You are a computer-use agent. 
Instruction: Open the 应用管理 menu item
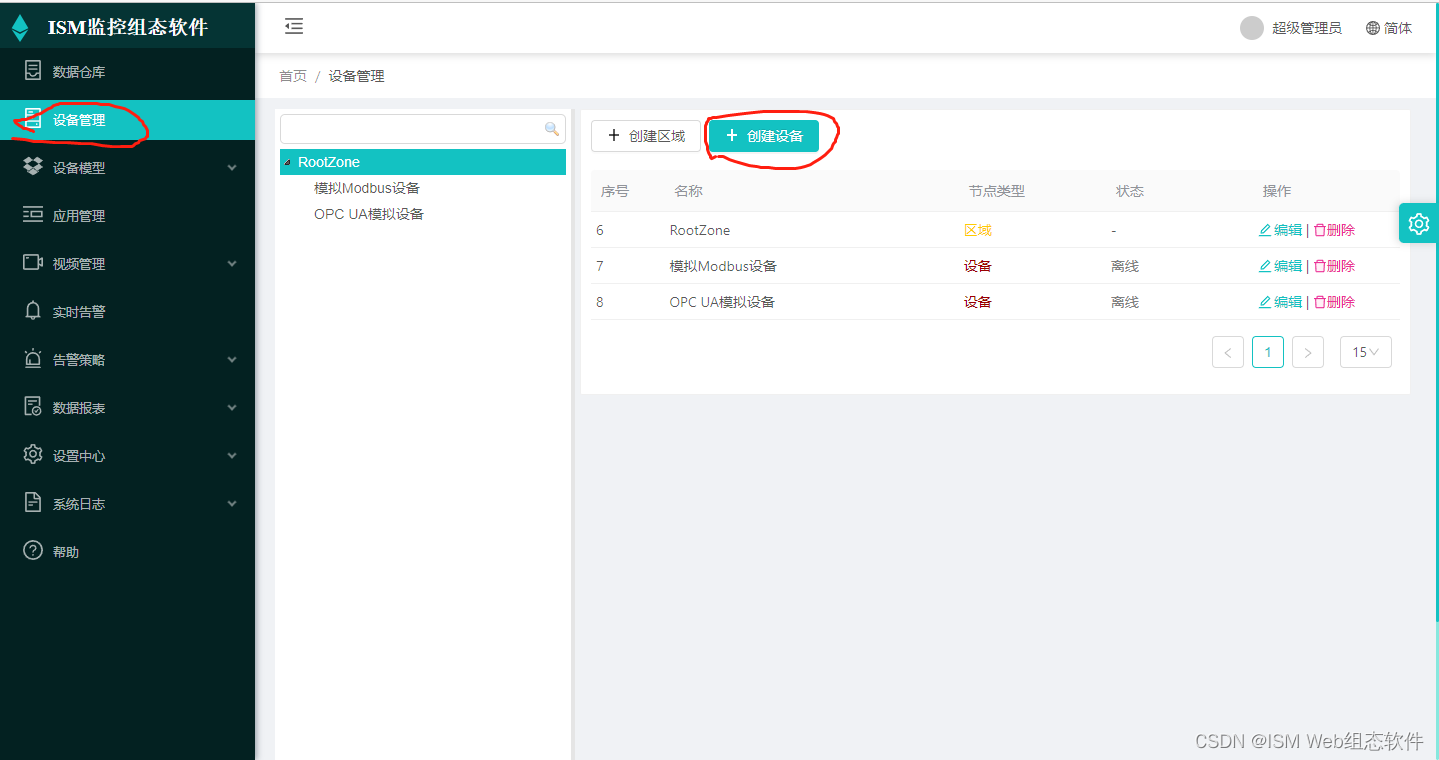[x=127, y=216]
